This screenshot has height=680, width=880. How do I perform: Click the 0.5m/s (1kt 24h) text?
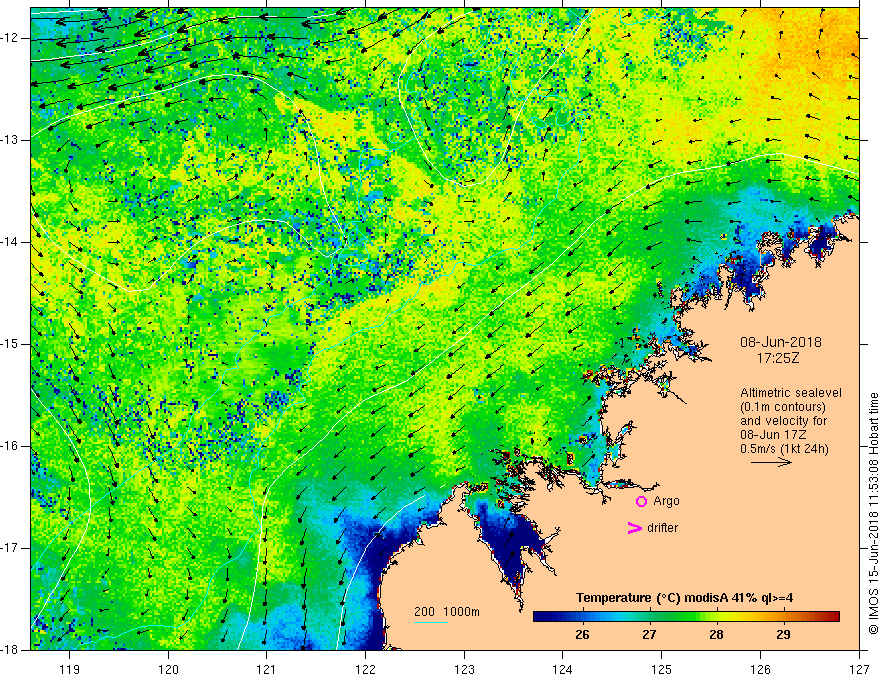(x=784, y=449)
